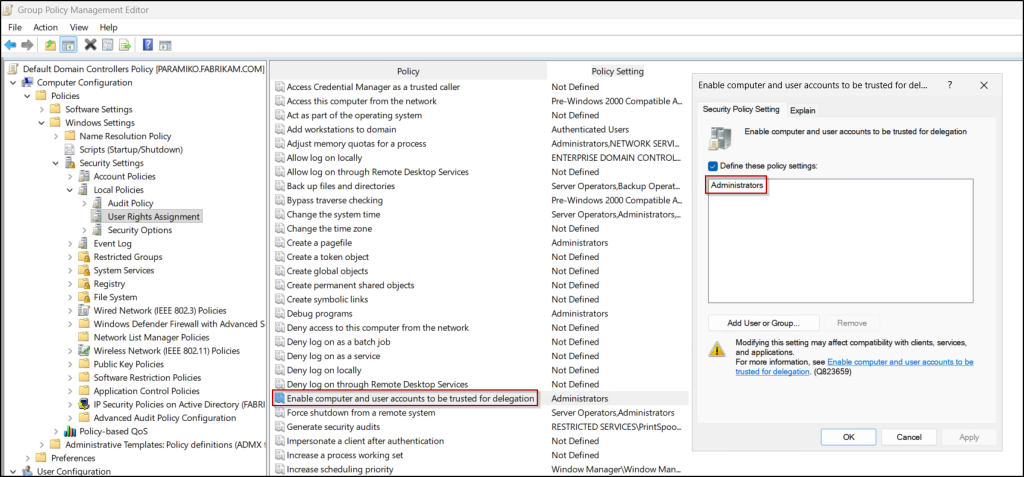Click the Properties toolbar icon
The image size is (1024, 477).
pyautogui.click(x=108, y=45)
